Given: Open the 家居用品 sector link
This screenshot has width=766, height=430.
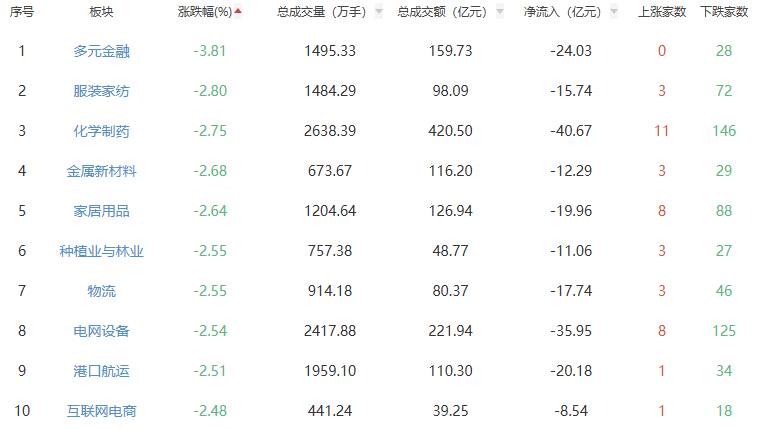Looking at the screenshot, I should tap(101, 211).
